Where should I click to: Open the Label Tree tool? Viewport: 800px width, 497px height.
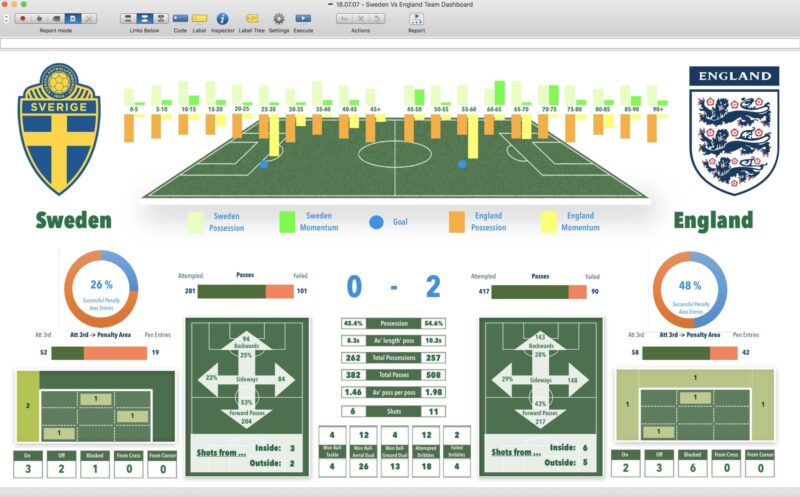tap(252, 18)
